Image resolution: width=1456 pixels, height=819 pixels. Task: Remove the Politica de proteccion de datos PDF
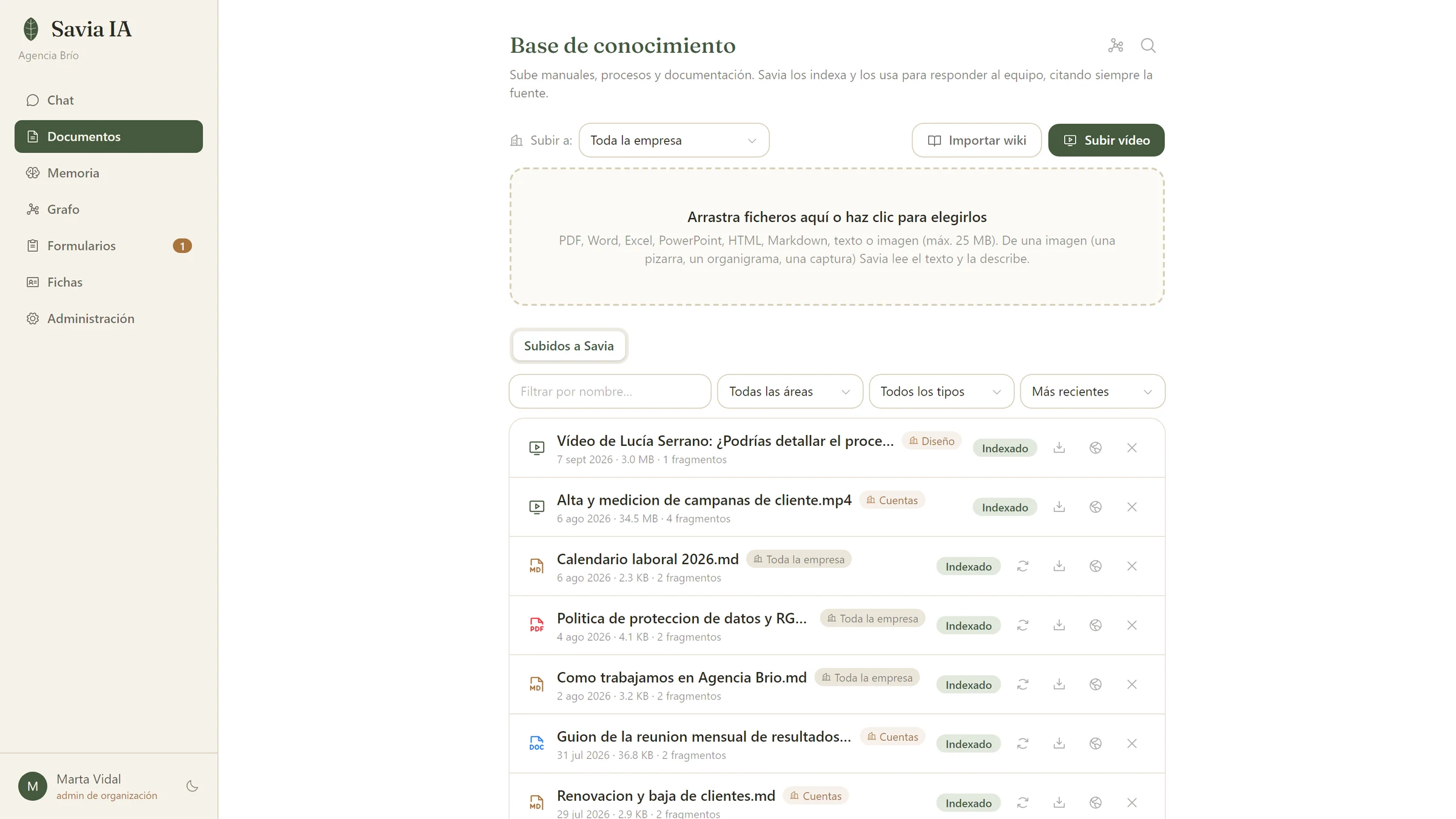[x=1132, y=625]
